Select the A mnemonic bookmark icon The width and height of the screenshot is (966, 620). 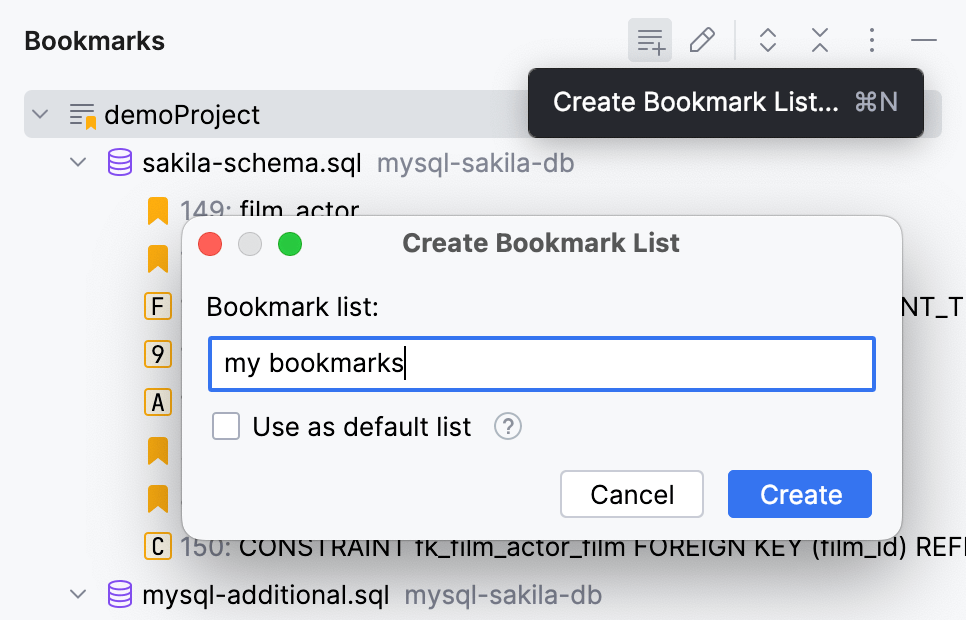[157, 402]
